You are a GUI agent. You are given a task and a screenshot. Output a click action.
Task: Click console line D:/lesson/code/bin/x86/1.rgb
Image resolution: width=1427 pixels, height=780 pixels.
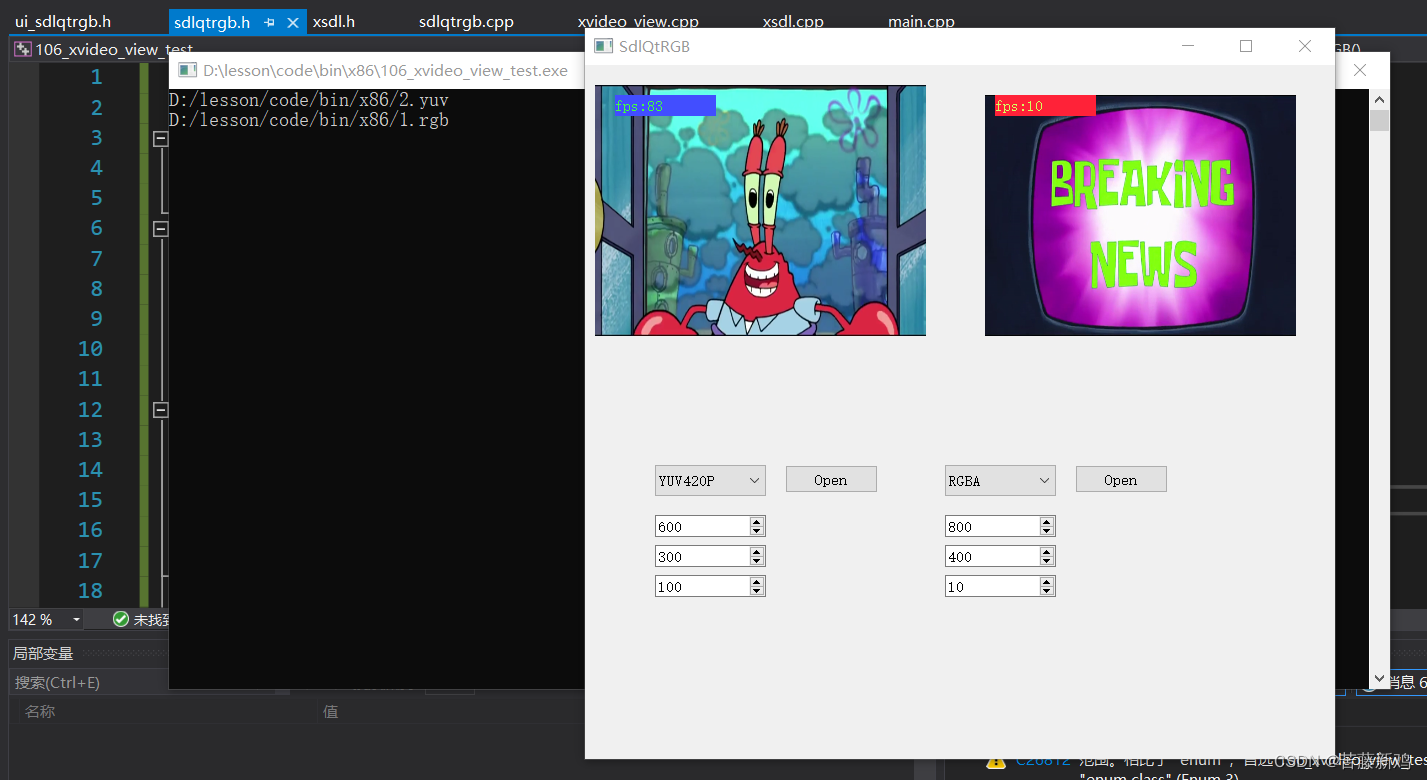308,120
